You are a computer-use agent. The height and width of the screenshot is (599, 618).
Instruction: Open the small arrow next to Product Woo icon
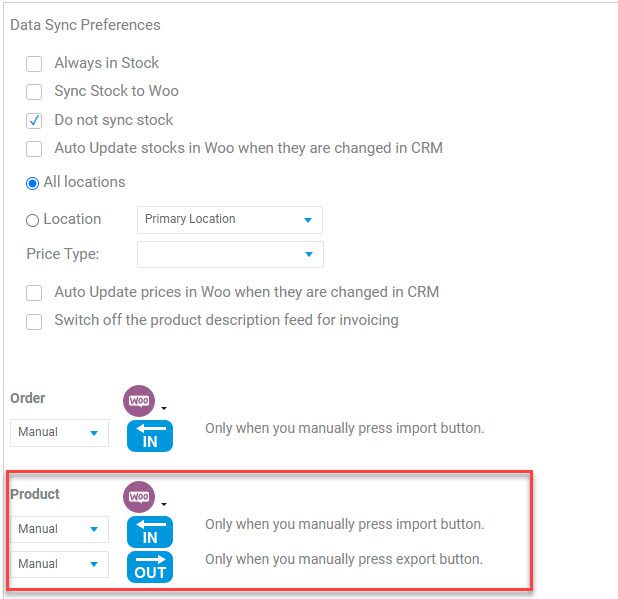tap(164, 504)
